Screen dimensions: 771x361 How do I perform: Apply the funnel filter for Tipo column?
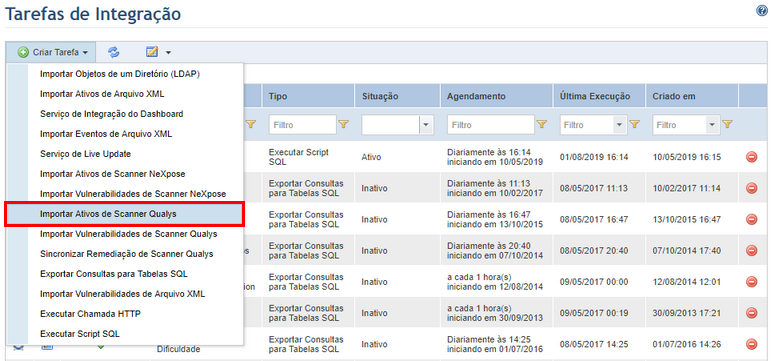pyautogui.click(x=344, y=125)
